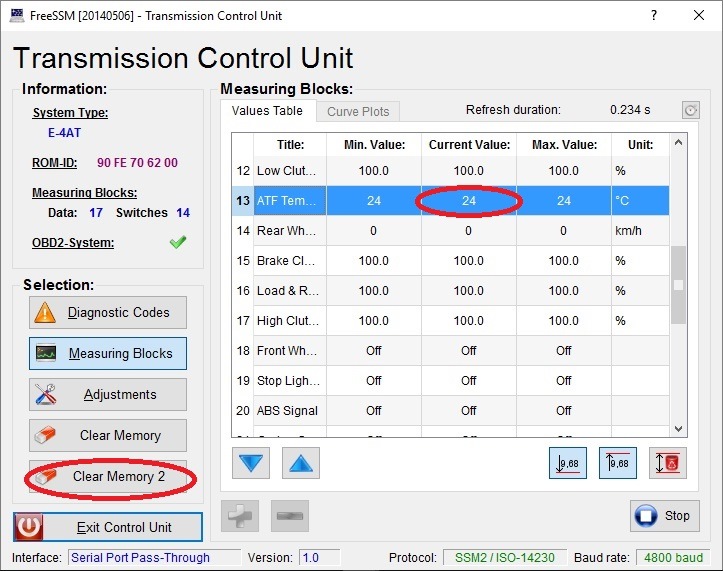The image size is (723, 571).
Task: Click the Clear Memory button
Action: pyautogui.click(x=108, y=435)
